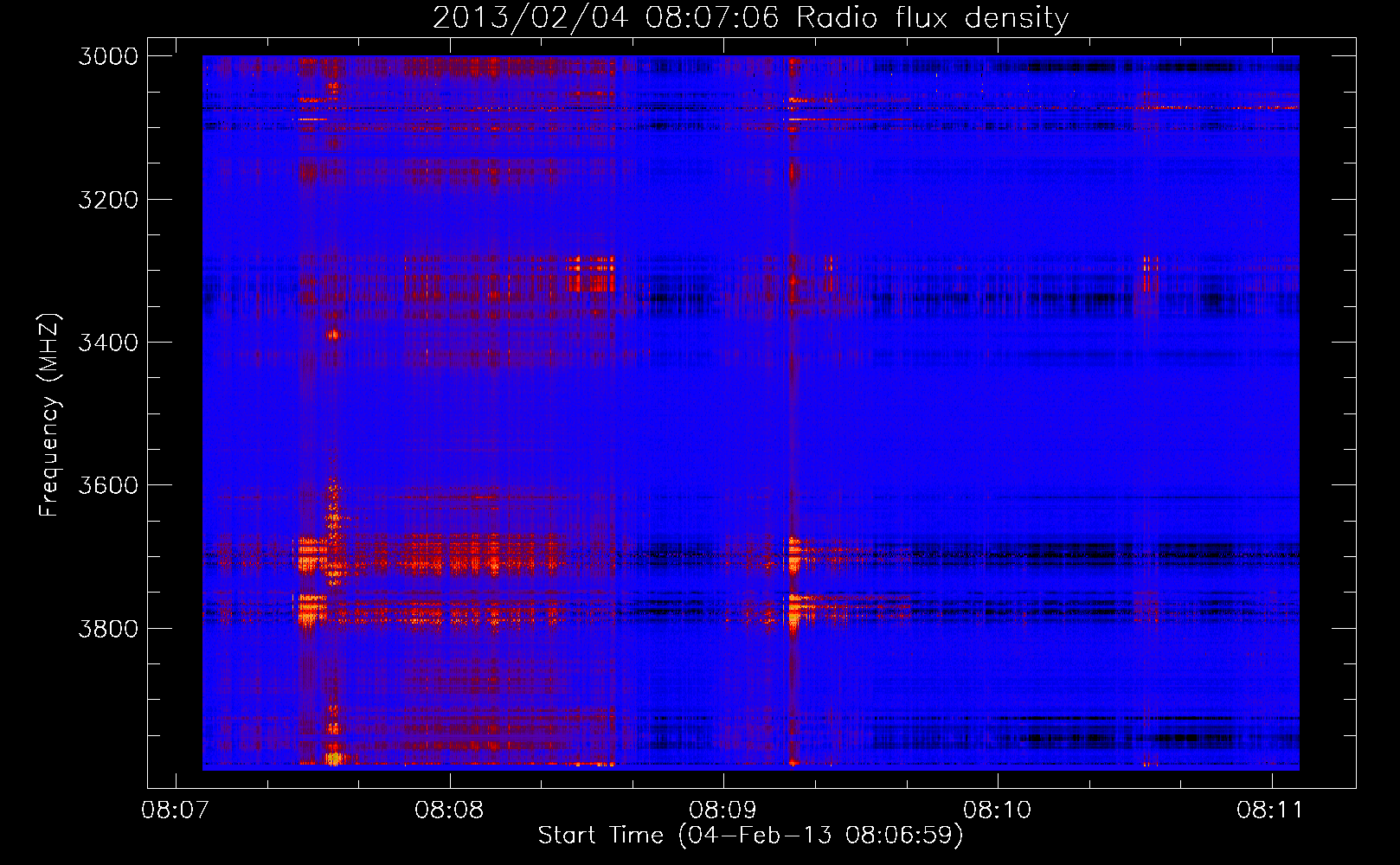Image resolution: width=1400 pixels, height=865 pixels.
Task: Click the 3600 frequency tick label
Action: tap(107, 485)
